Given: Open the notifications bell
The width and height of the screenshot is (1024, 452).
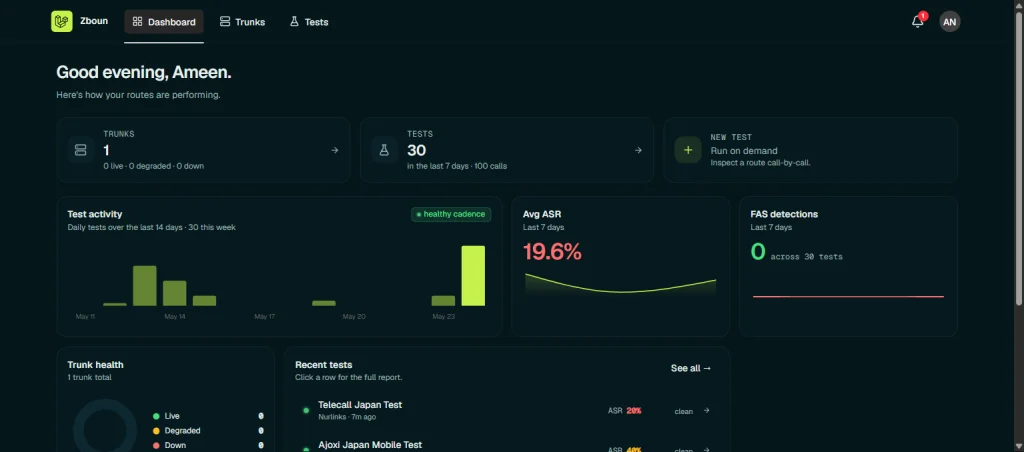Looking at the screenshot, I should [x=918, y=22].
